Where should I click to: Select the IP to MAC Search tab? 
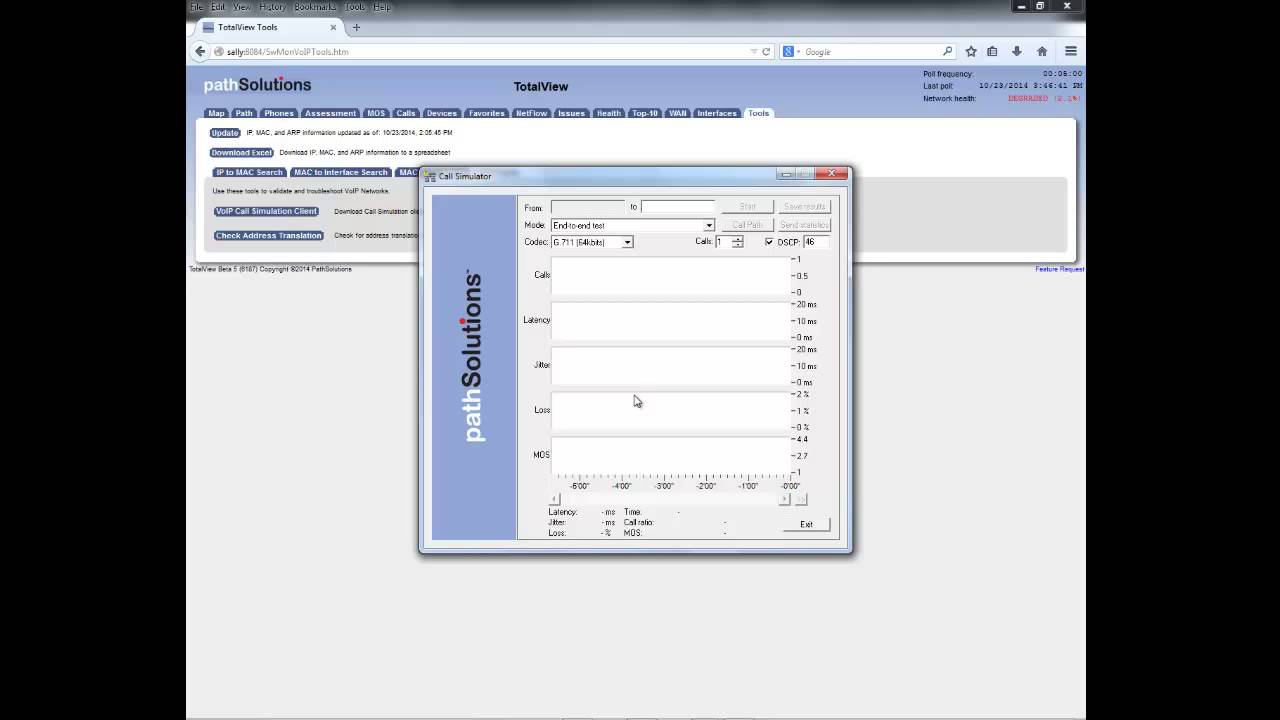pos(249,172)
